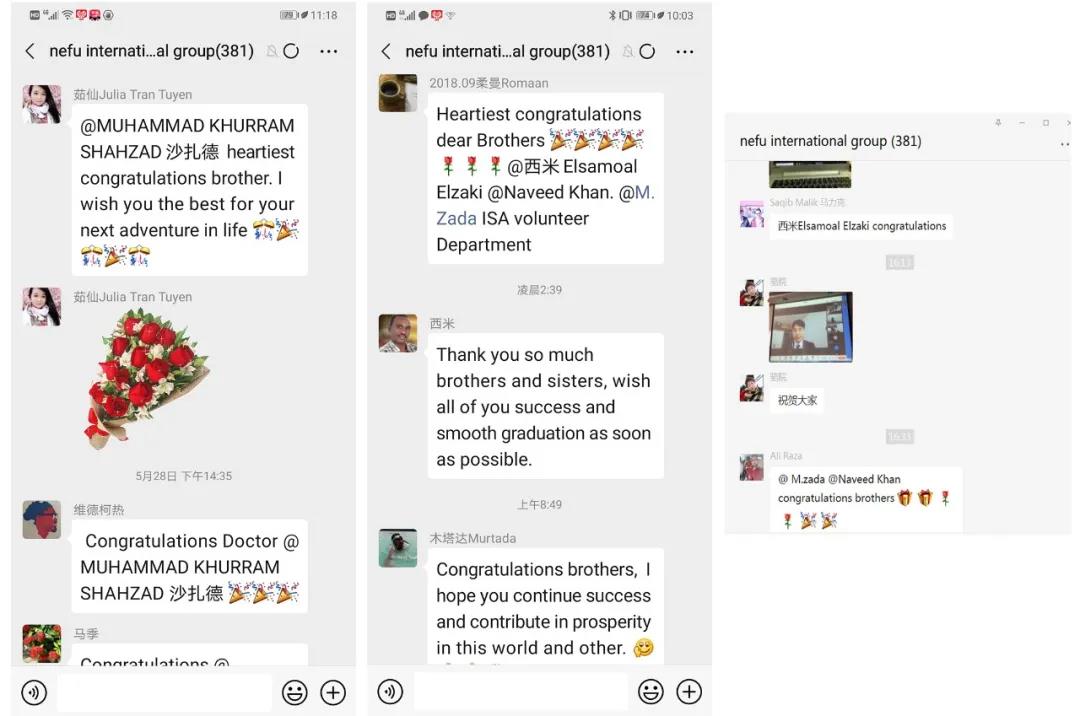This screenshot has height=716, width=1080.
Task: Tap the plus attachment button in left chat
Action: tap(333, 692)
